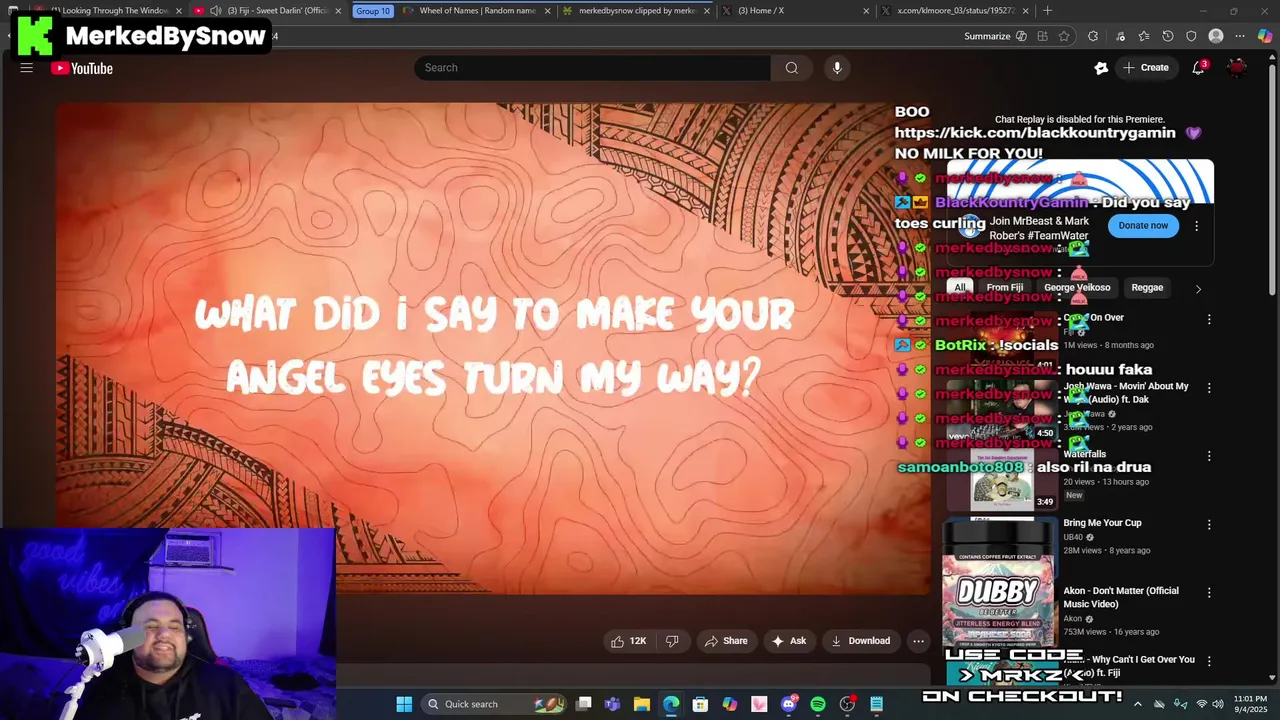
Task: Click the YouTube search magnifier button
Action: [x=791, y=68]
